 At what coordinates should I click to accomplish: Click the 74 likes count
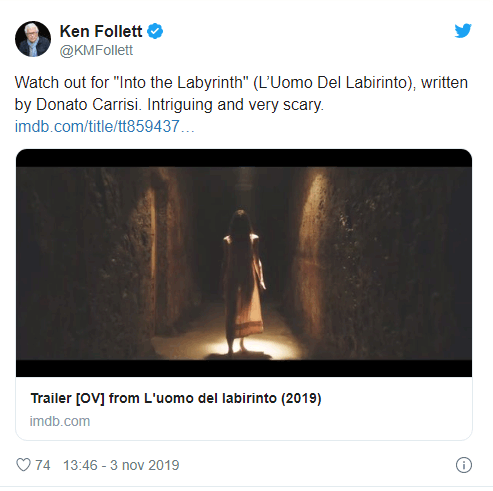tap(43, 465)
